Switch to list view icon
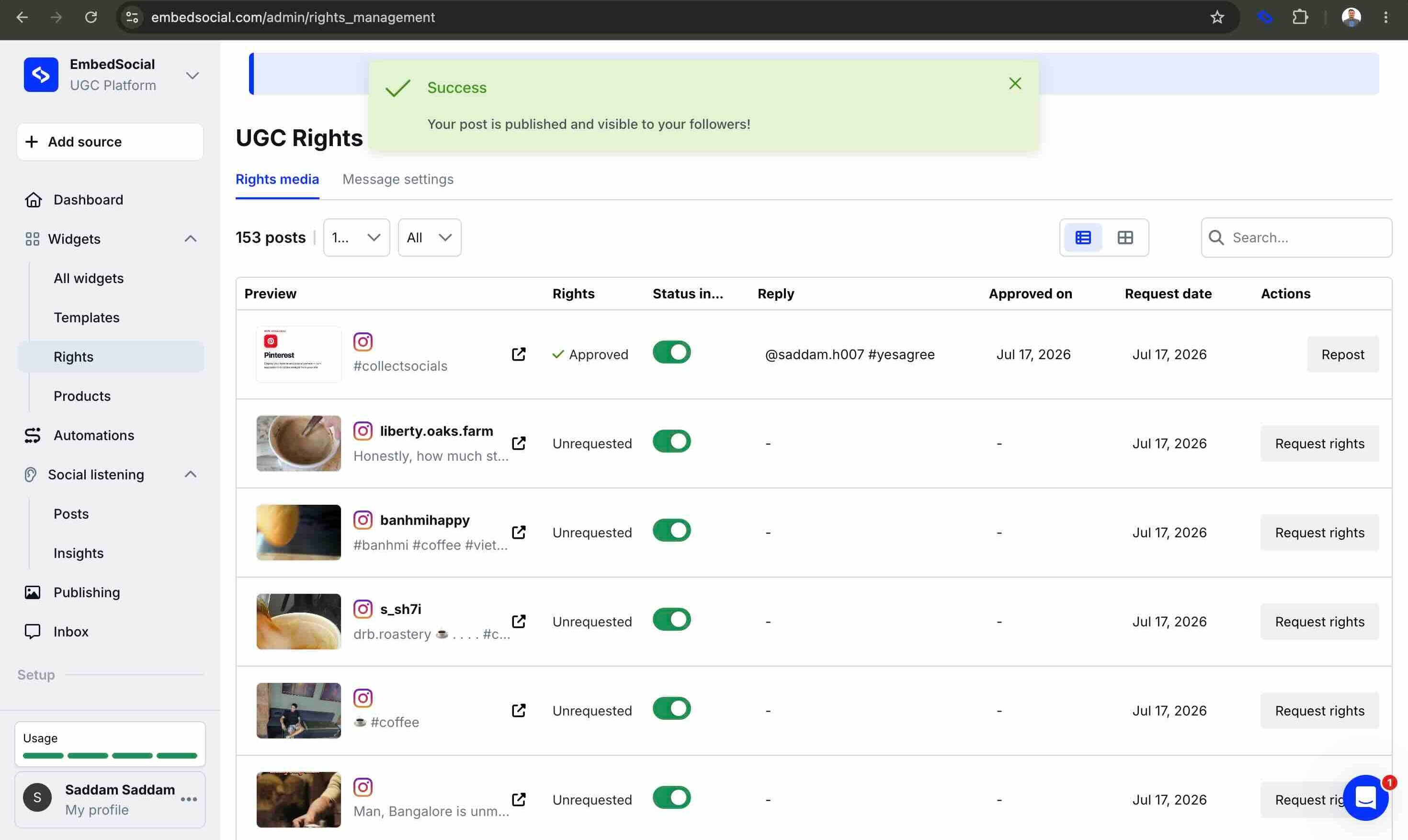The width and height of the screenshot is (1408, 840). (1083, 238)
